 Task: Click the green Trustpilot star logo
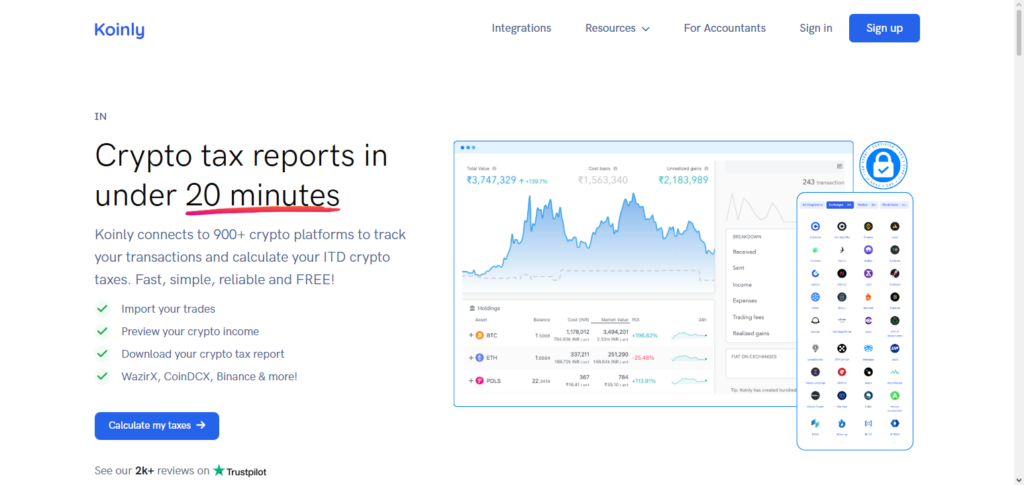click(x=219, y=471)
